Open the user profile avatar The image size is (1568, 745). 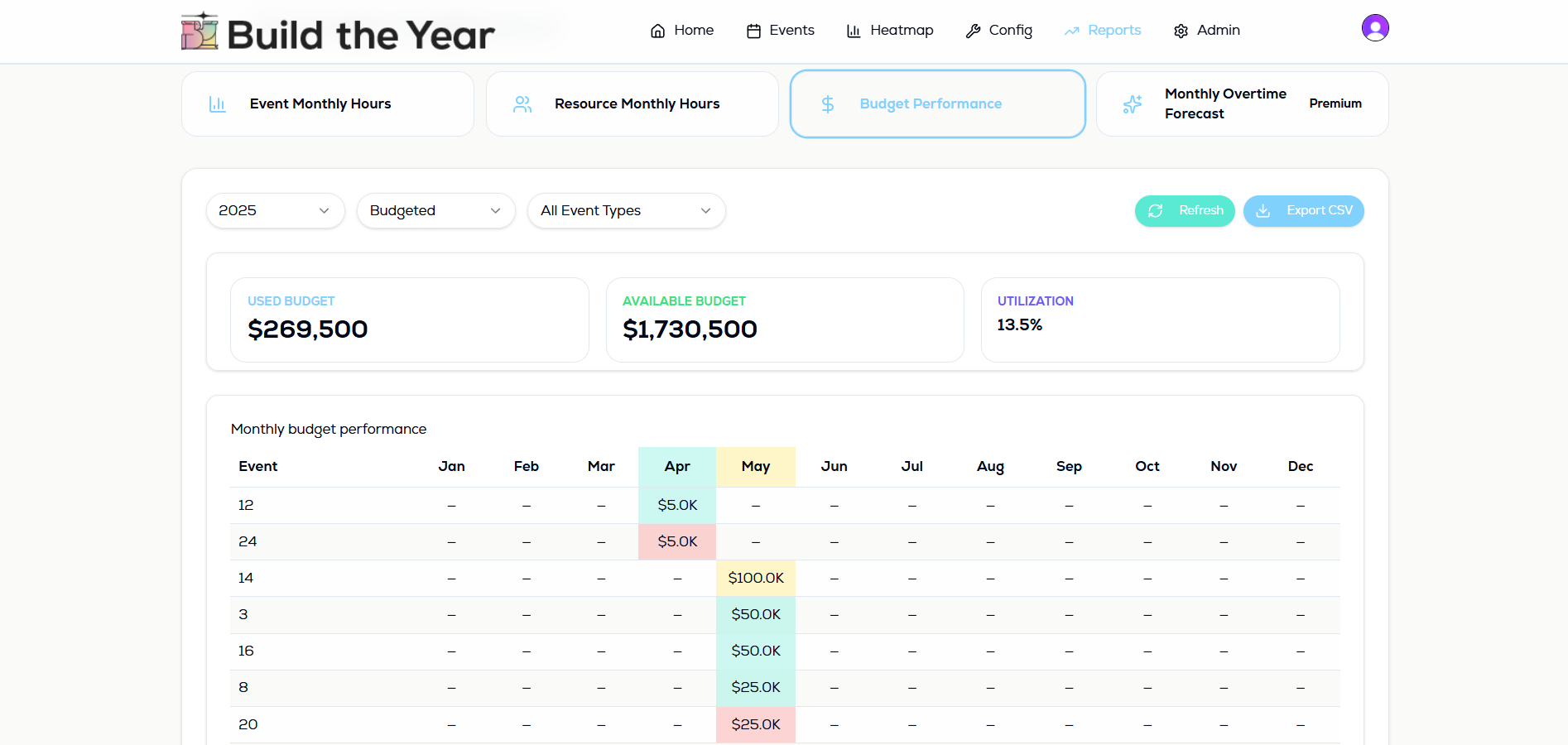point(1375,28)
